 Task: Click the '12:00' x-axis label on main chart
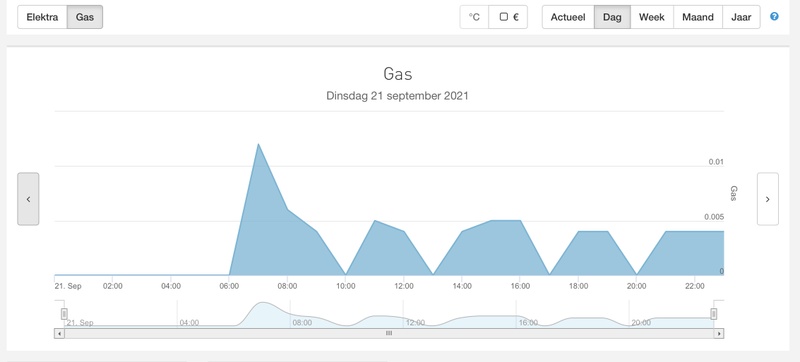(404, 286)
